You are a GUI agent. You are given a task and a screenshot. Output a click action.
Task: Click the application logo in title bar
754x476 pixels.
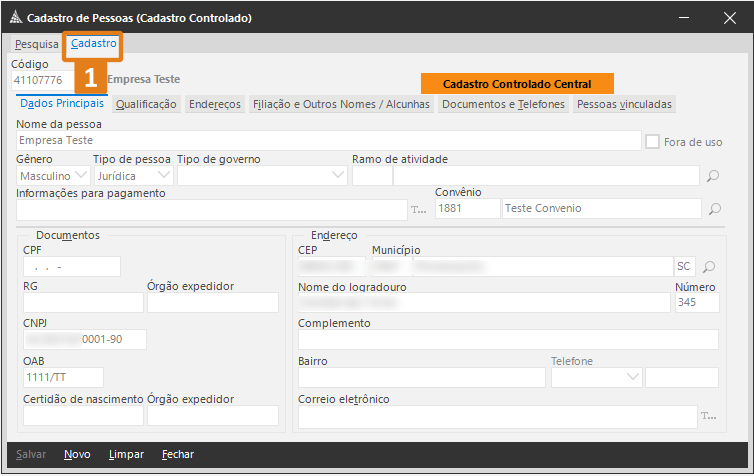pyautogui.click(x=14, y=18)
